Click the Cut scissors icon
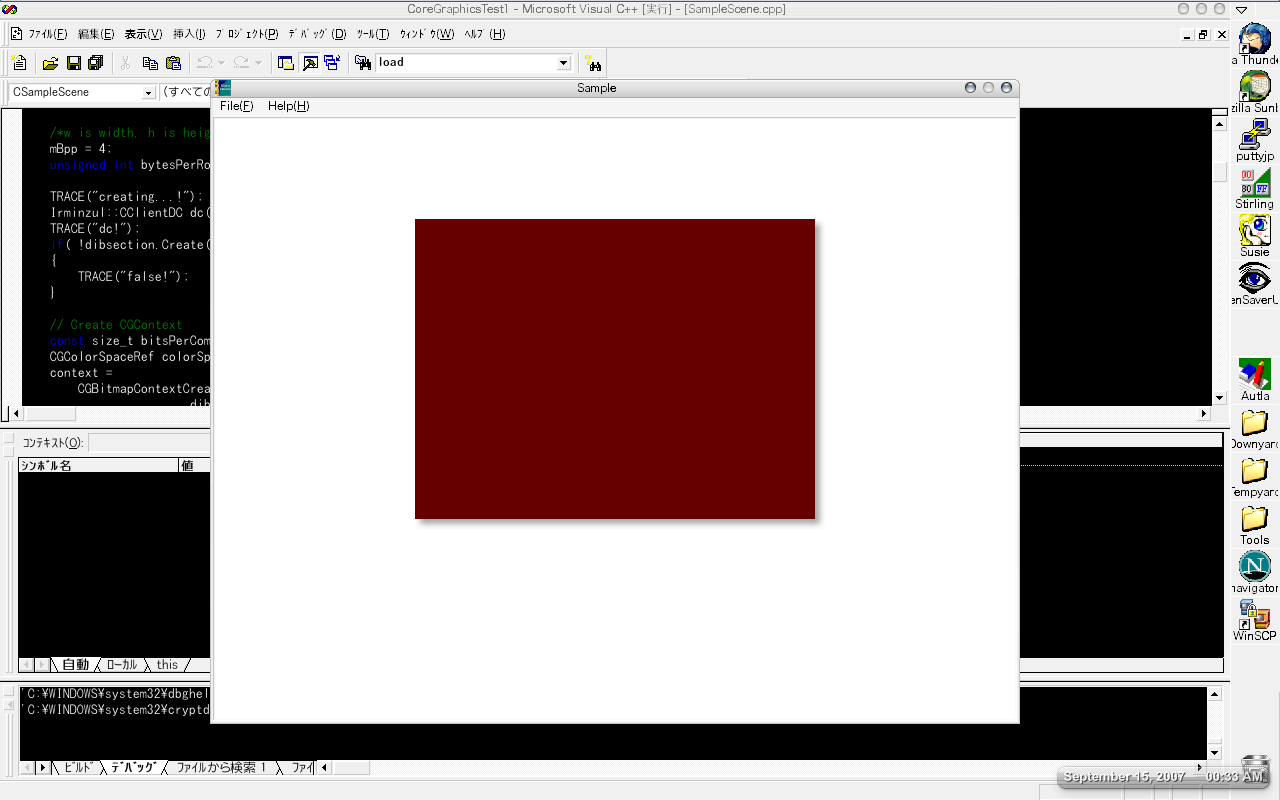The width and height of the screenshot is (1280, 800). click(126, 63)
